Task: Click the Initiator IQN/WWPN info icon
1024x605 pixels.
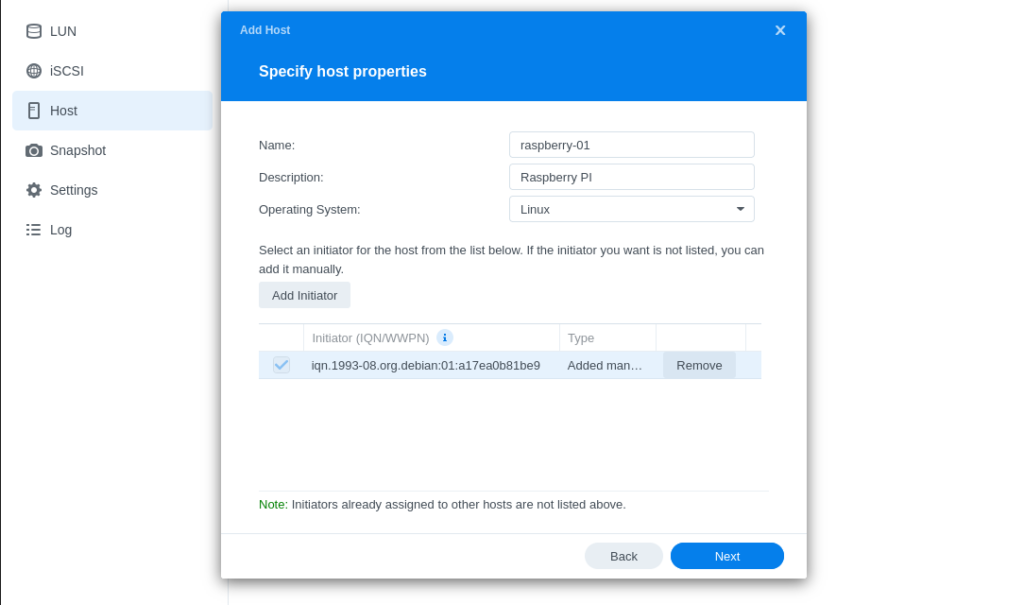Action: click(445, 338)
